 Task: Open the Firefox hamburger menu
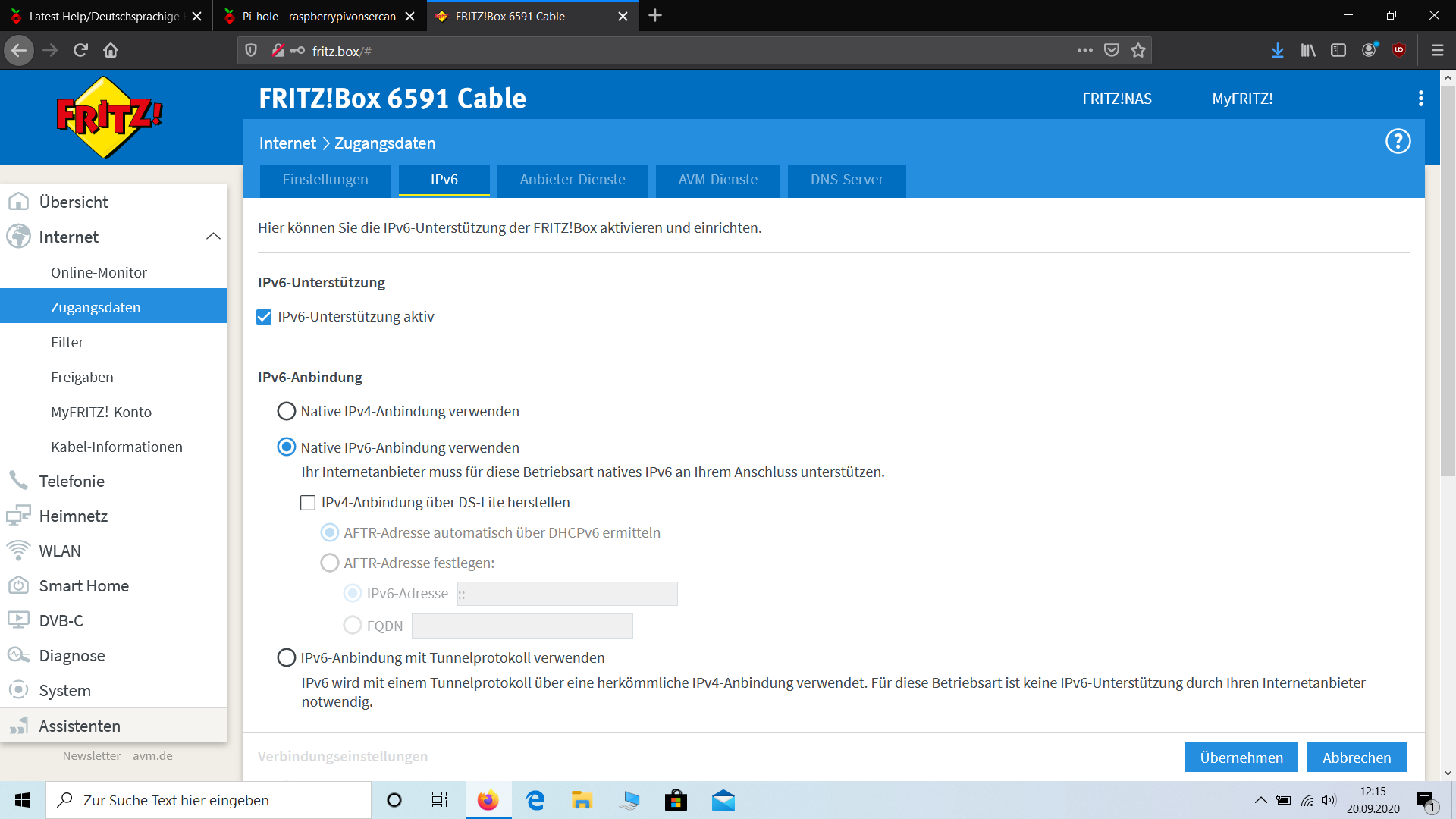1437,51
